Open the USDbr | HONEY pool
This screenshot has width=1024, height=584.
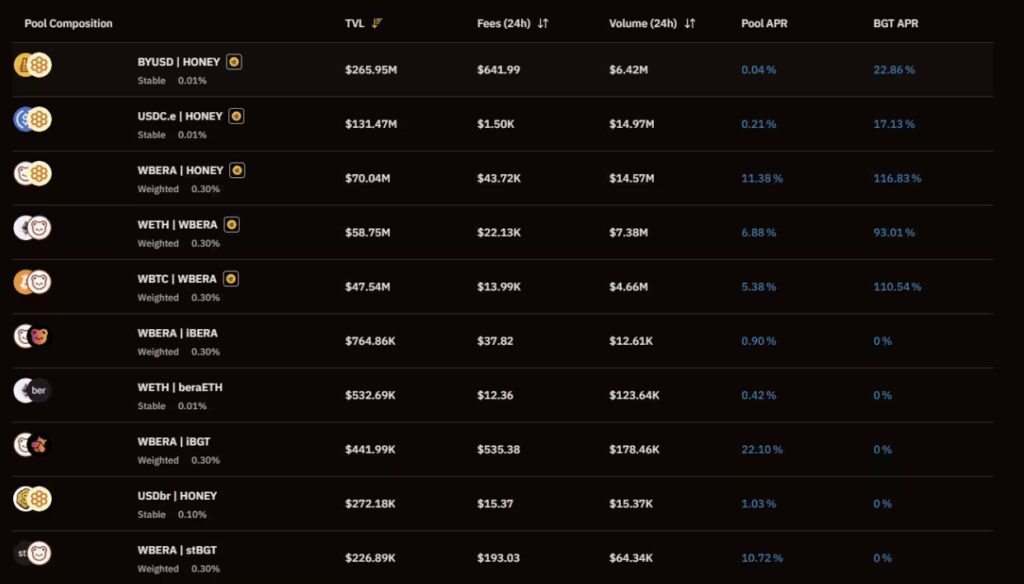coord(177,496)
